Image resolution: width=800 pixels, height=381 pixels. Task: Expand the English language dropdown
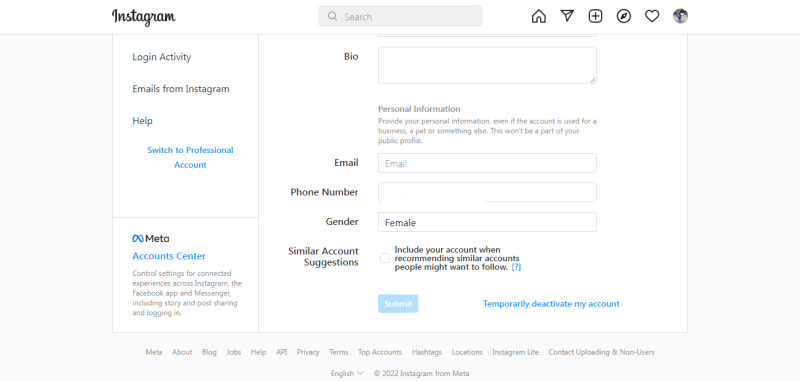click(x=347, y=373)
